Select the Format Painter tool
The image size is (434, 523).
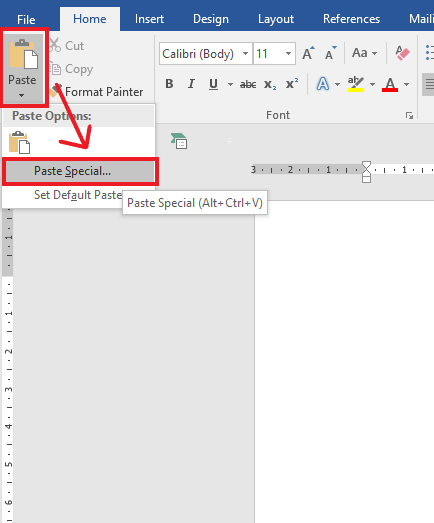(x=97, y=92)
